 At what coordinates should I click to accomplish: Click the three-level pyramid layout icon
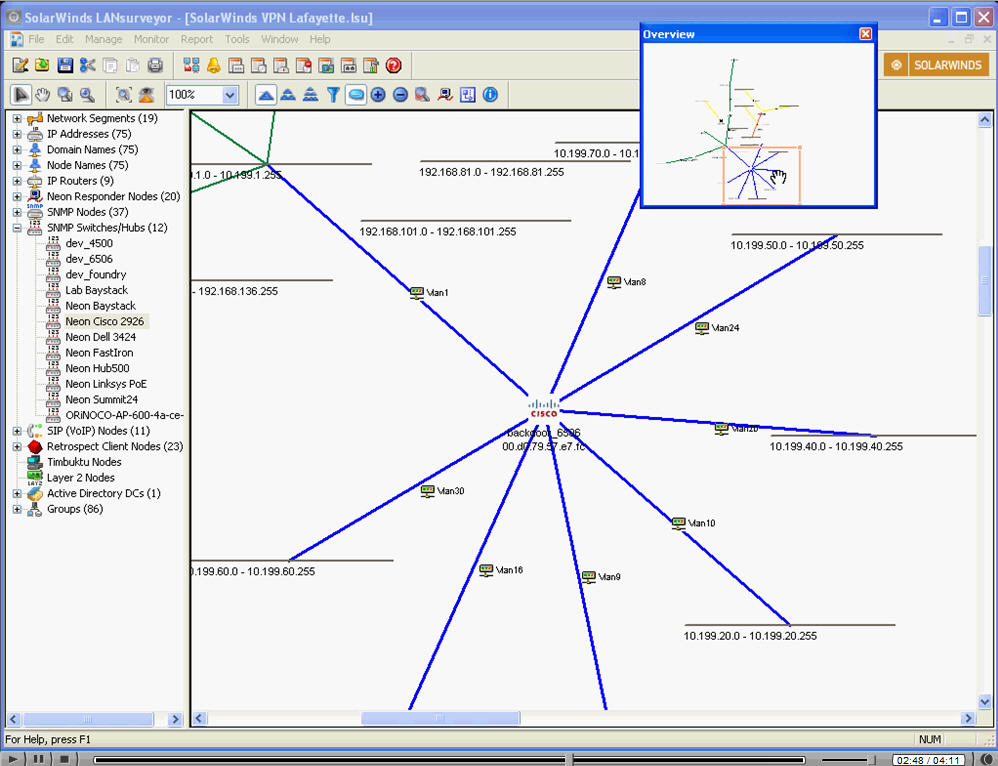click(x=311, y=95)
